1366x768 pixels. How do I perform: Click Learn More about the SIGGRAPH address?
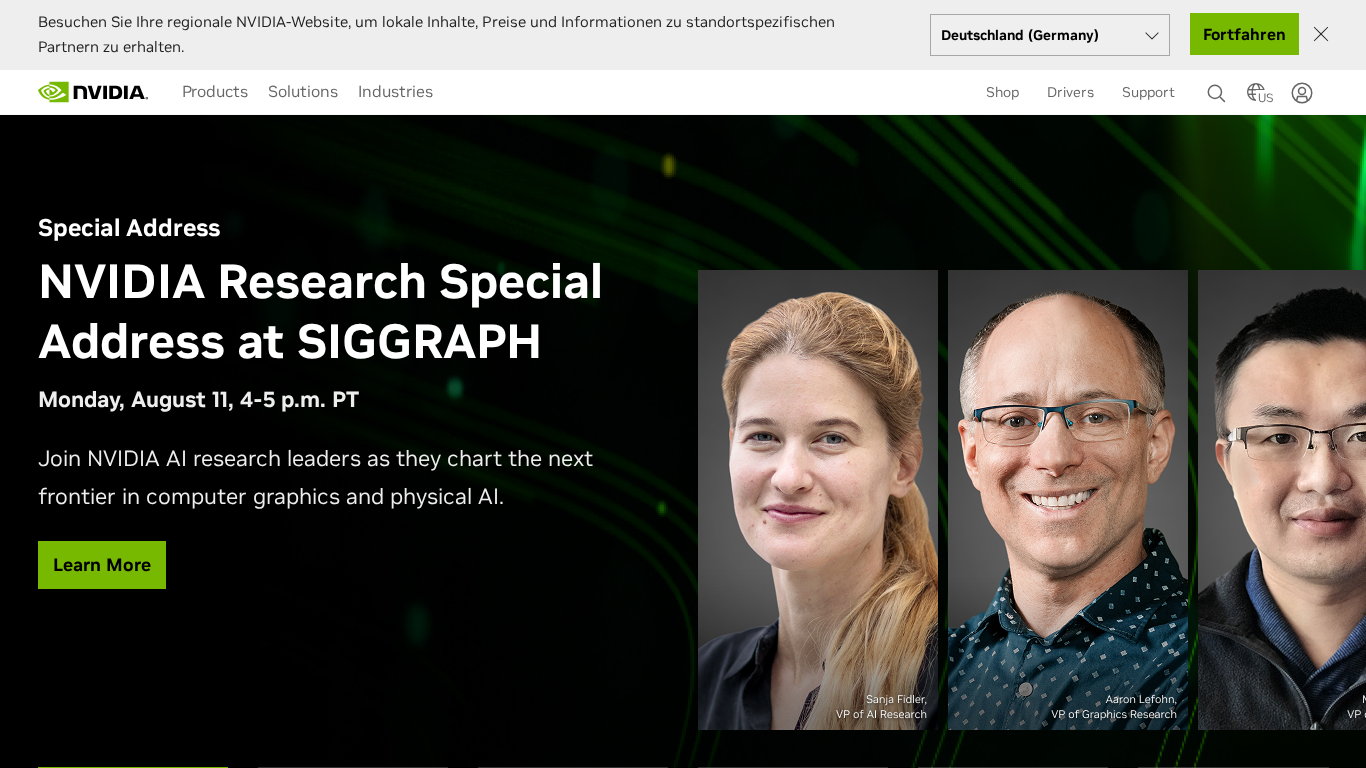(x=101, y=564)
